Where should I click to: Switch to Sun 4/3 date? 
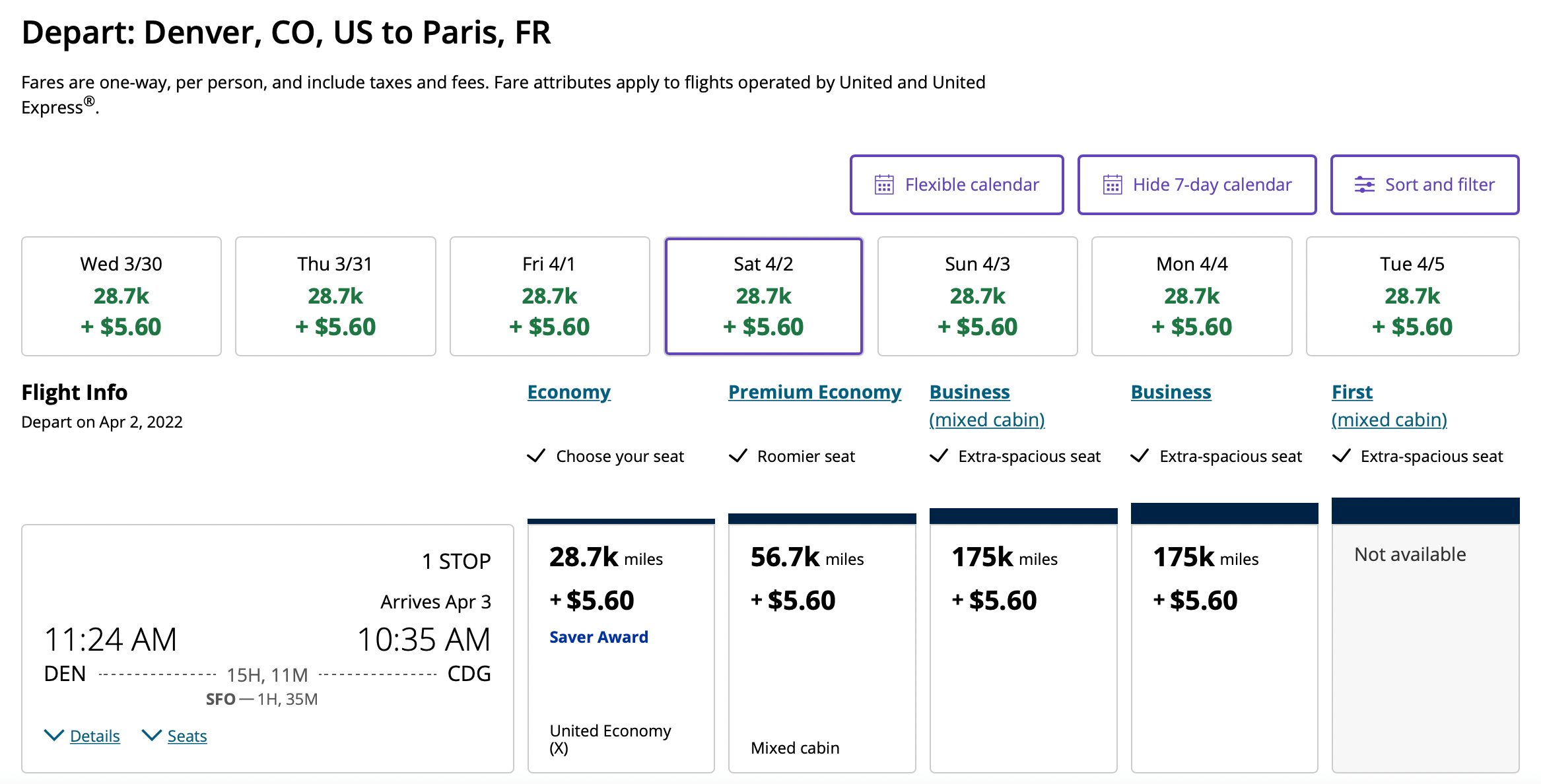coord(978,296)
